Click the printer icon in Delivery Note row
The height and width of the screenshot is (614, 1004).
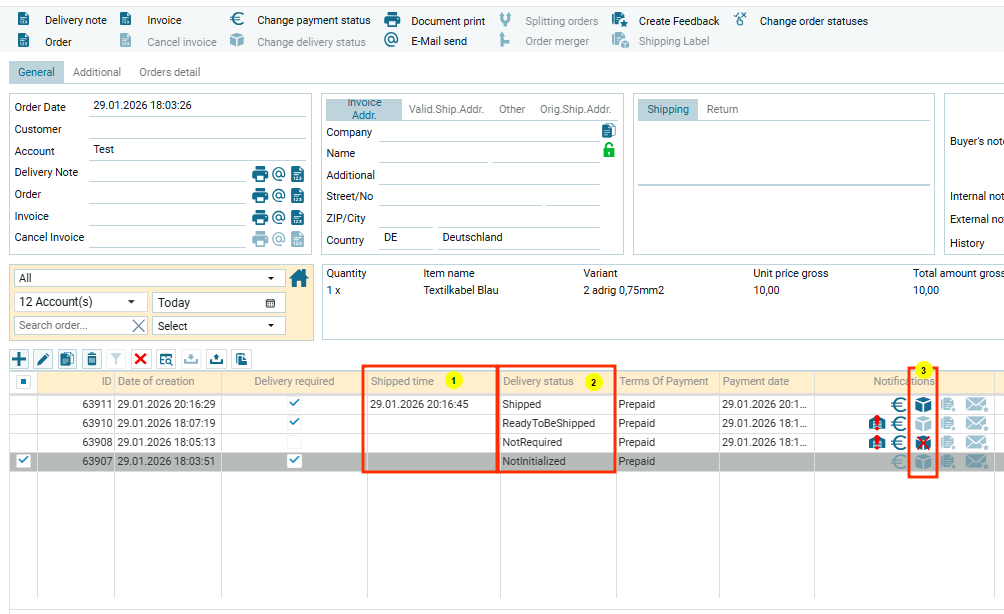(260, 173)
